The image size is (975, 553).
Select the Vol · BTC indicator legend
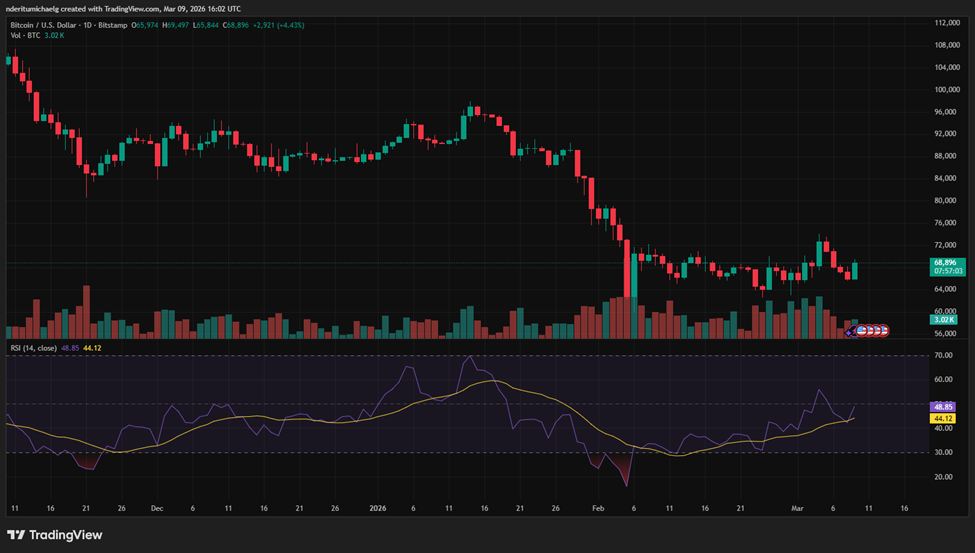tap(23, 35)
